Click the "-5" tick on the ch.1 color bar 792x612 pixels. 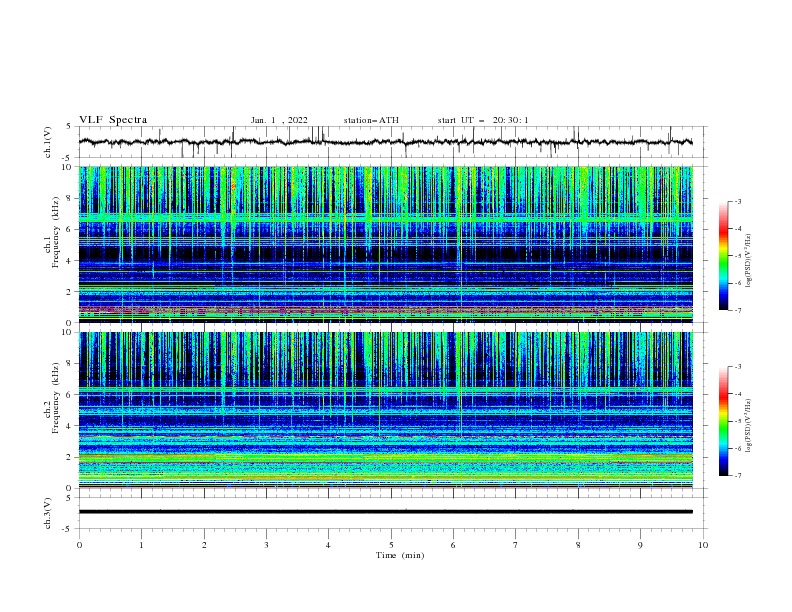(x=737, y=256)
